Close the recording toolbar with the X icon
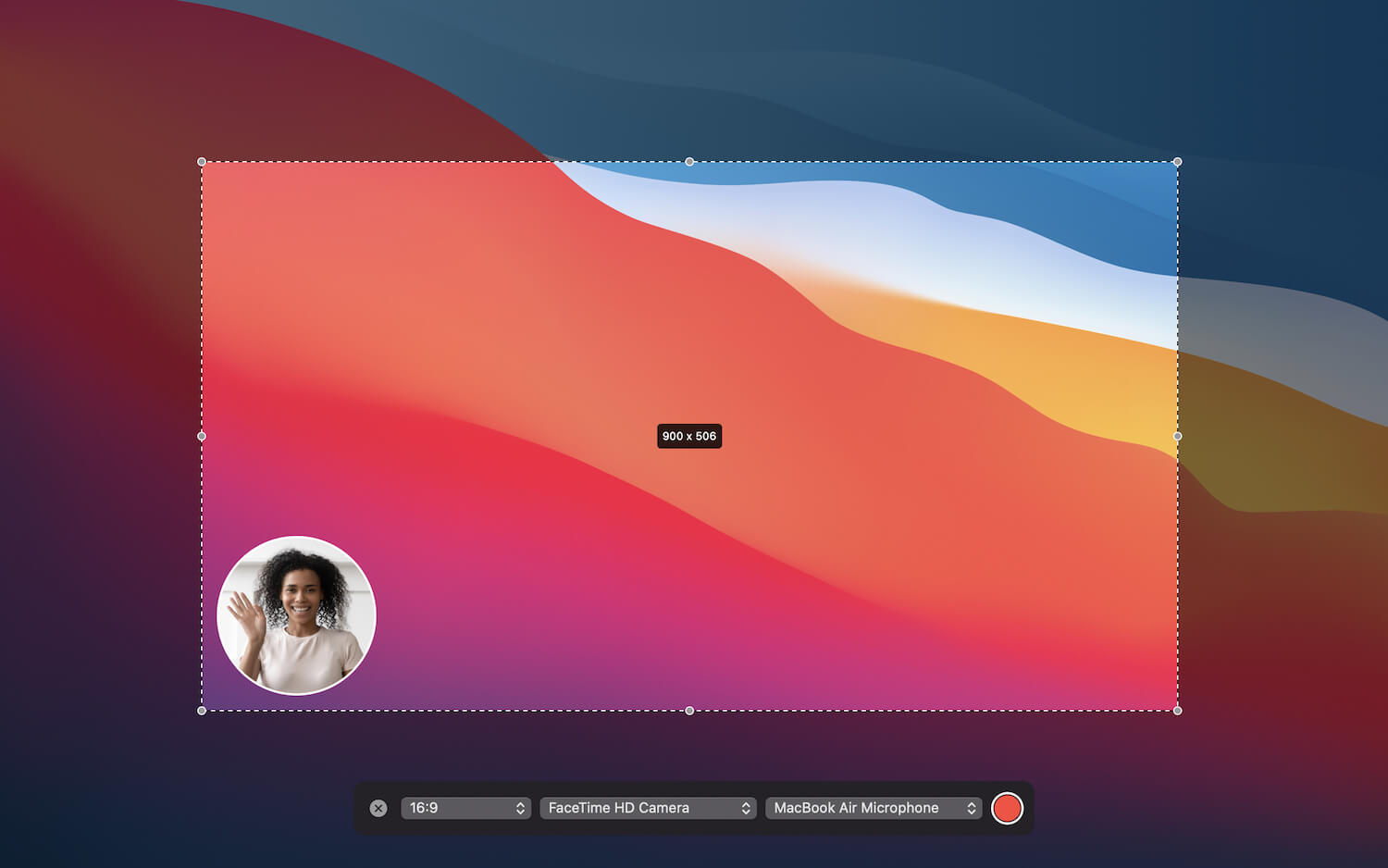The width and height of the screenshot is (1388, 868). coord(378,808)
